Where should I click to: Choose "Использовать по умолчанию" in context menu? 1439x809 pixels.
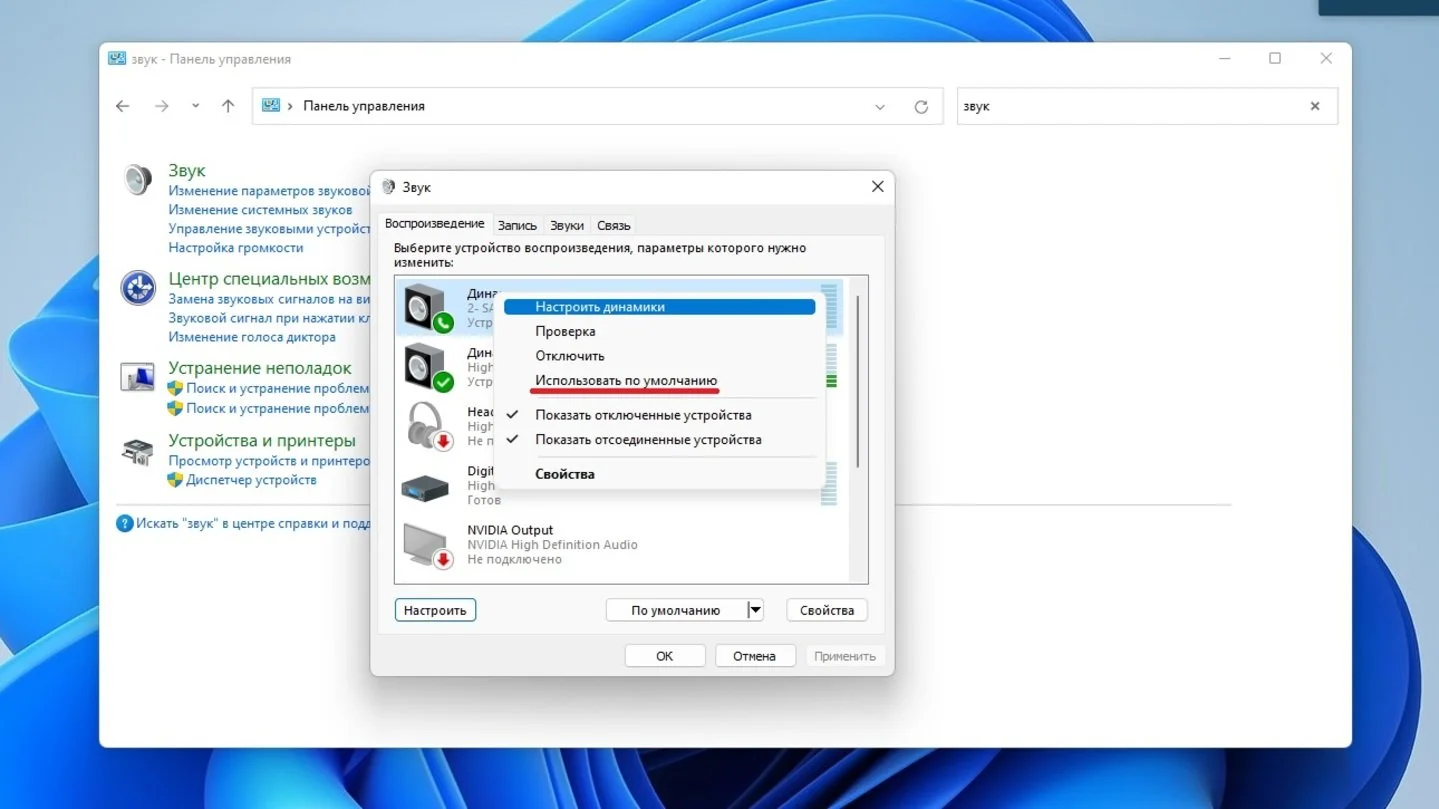point(626,381)
